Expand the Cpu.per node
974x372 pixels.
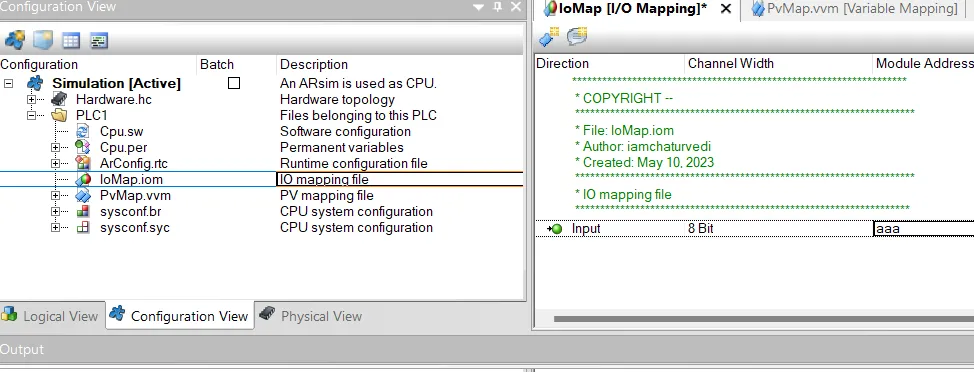click(55, 148)
